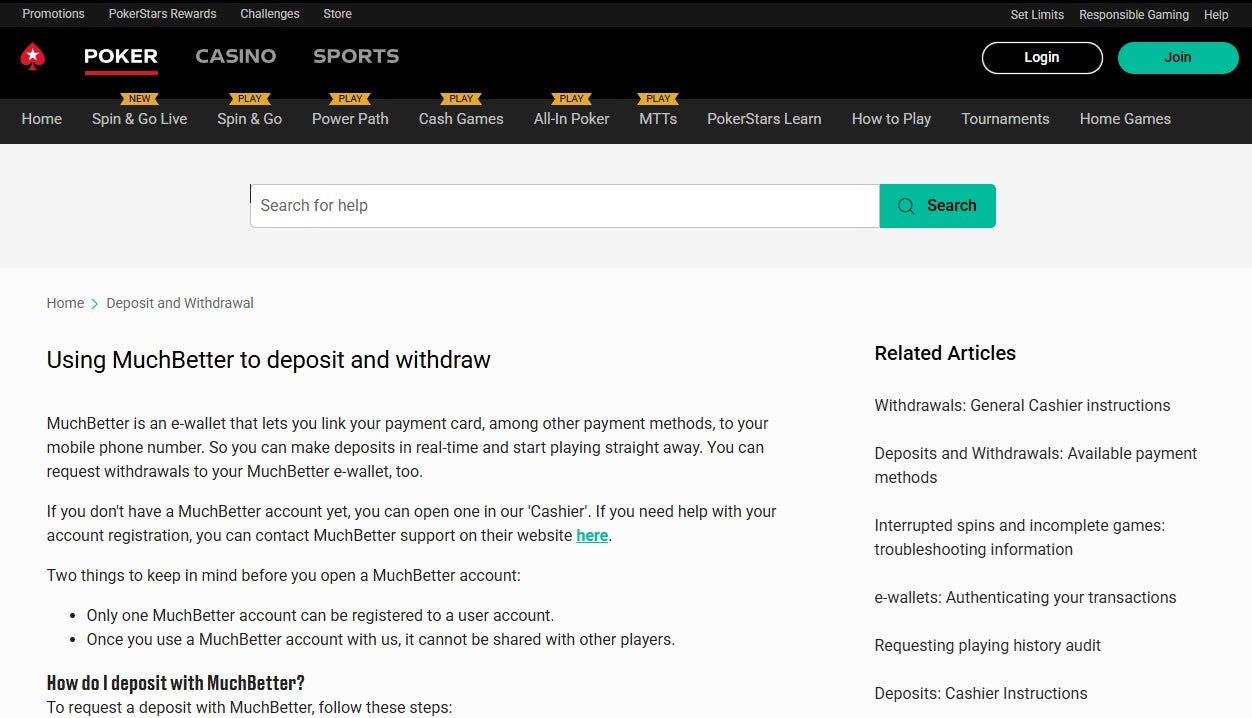The width and height of the screenshot is (1252, 718).
Task: Click the PLAY badge above Power Path
Action: pos(349,98)
